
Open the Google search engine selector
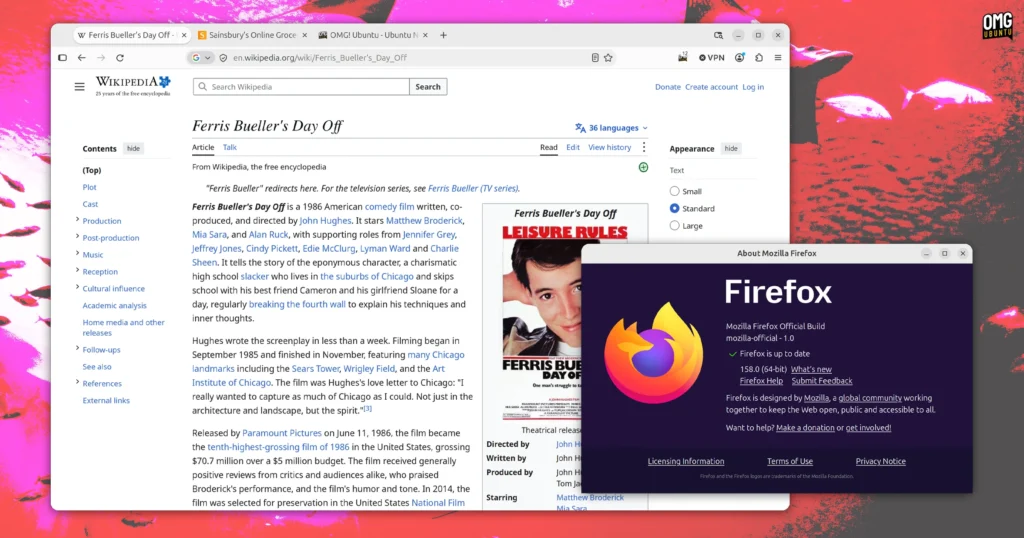[201, 57]
